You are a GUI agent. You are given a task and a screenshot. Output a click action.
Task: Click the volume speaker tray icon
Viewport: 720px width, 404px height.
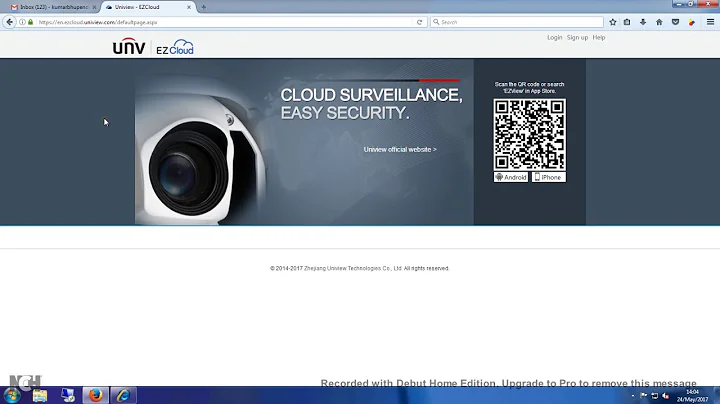pos(666,396)
